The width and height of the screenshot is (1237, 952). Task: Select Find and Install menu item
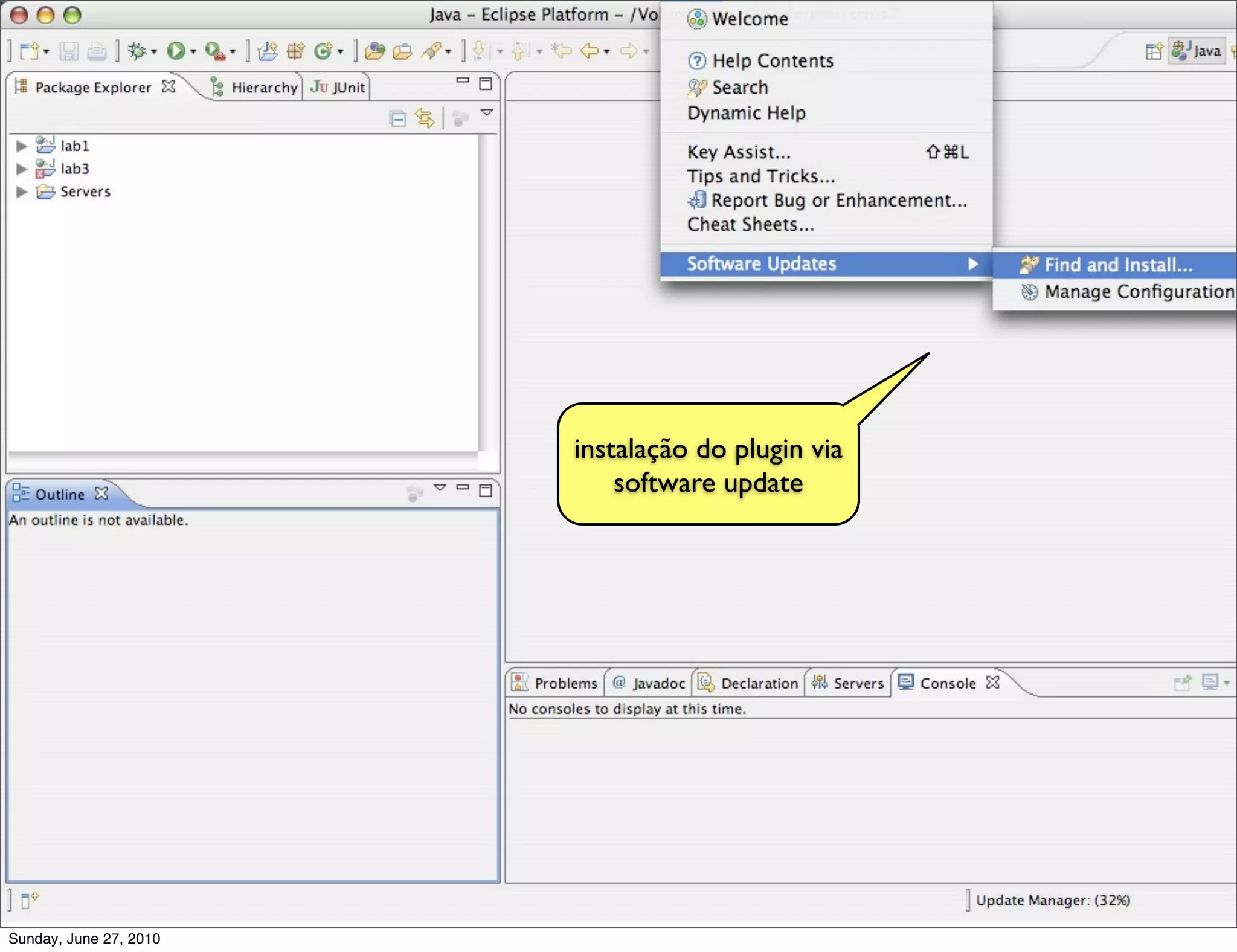1117,265
